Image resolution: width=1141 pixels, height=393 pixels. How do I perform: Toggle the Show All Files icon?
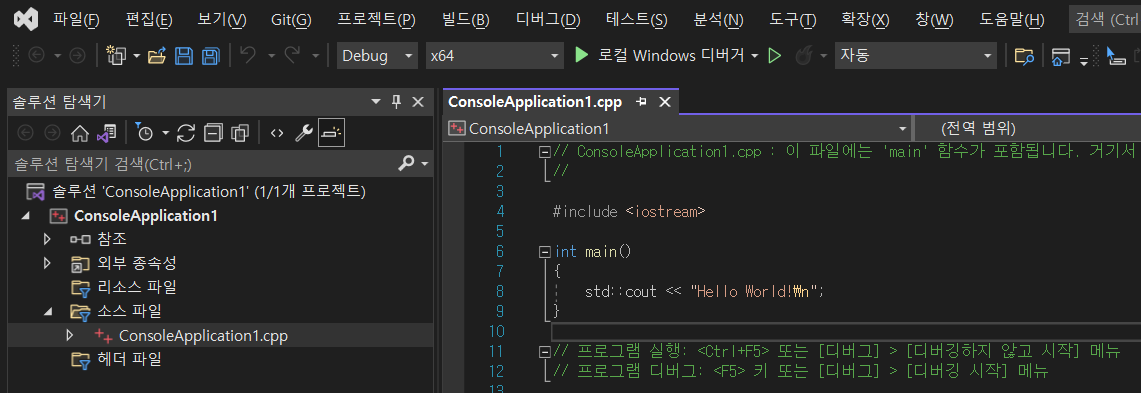tap(239, 133)
